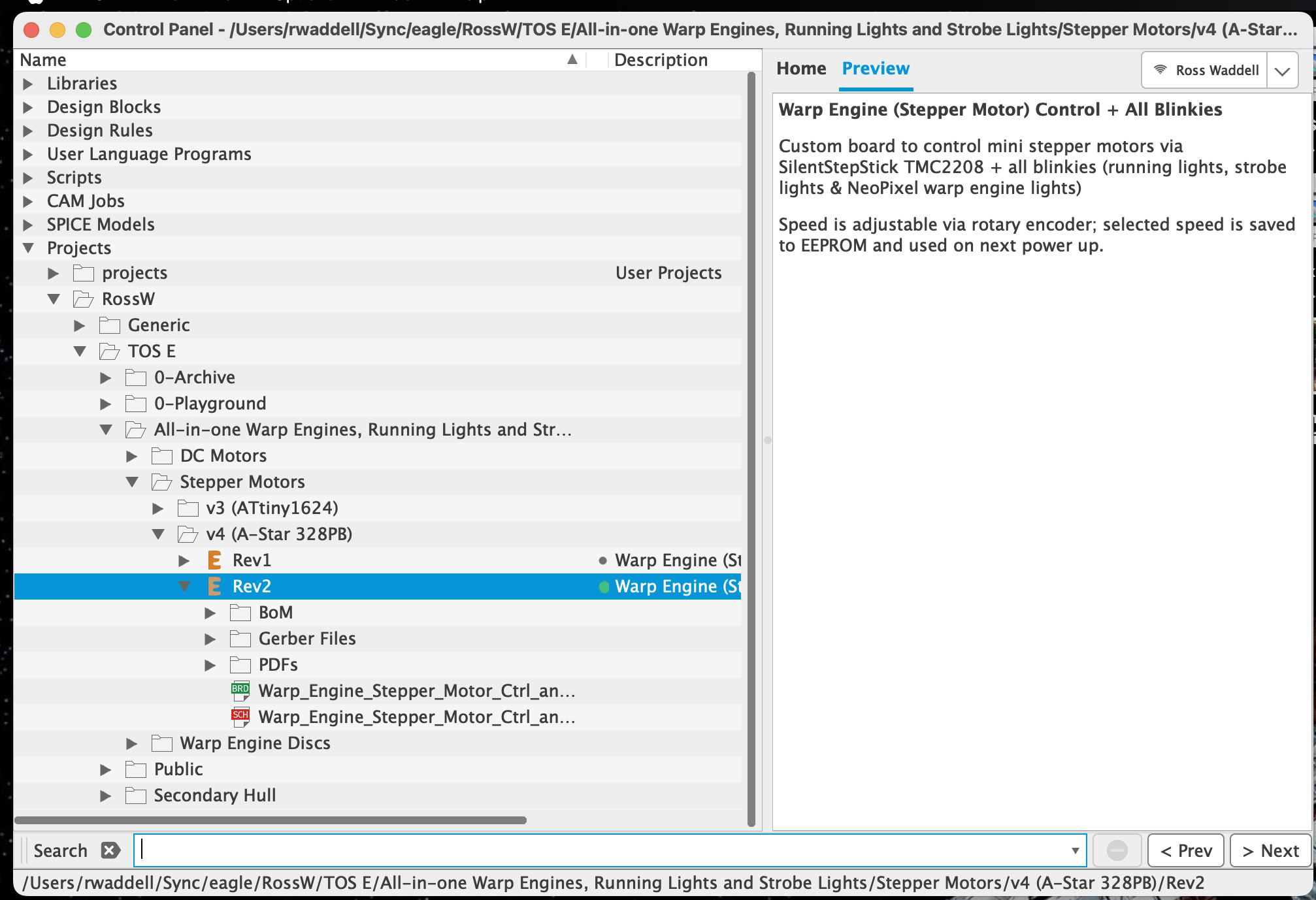Viewport: 1316px width, 900px height.
Task: Click the Eagle project icon for Rev1
Action: pyautogui.click(x=214, y=560)
